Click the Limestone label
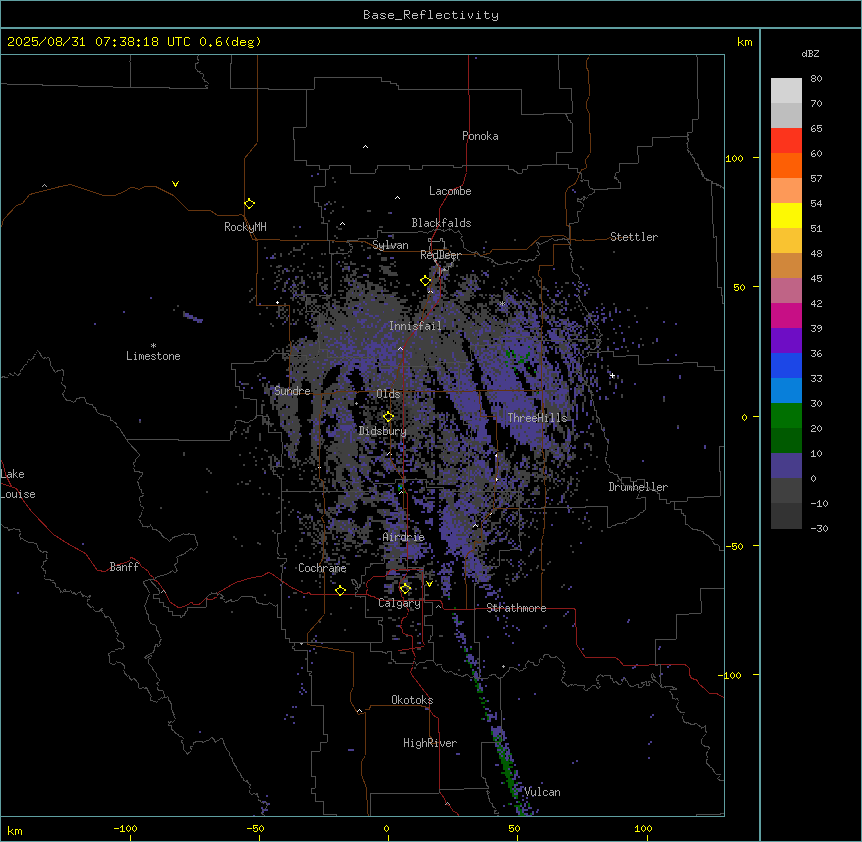The height and width of the screenshot is (842, 862). 153,356
